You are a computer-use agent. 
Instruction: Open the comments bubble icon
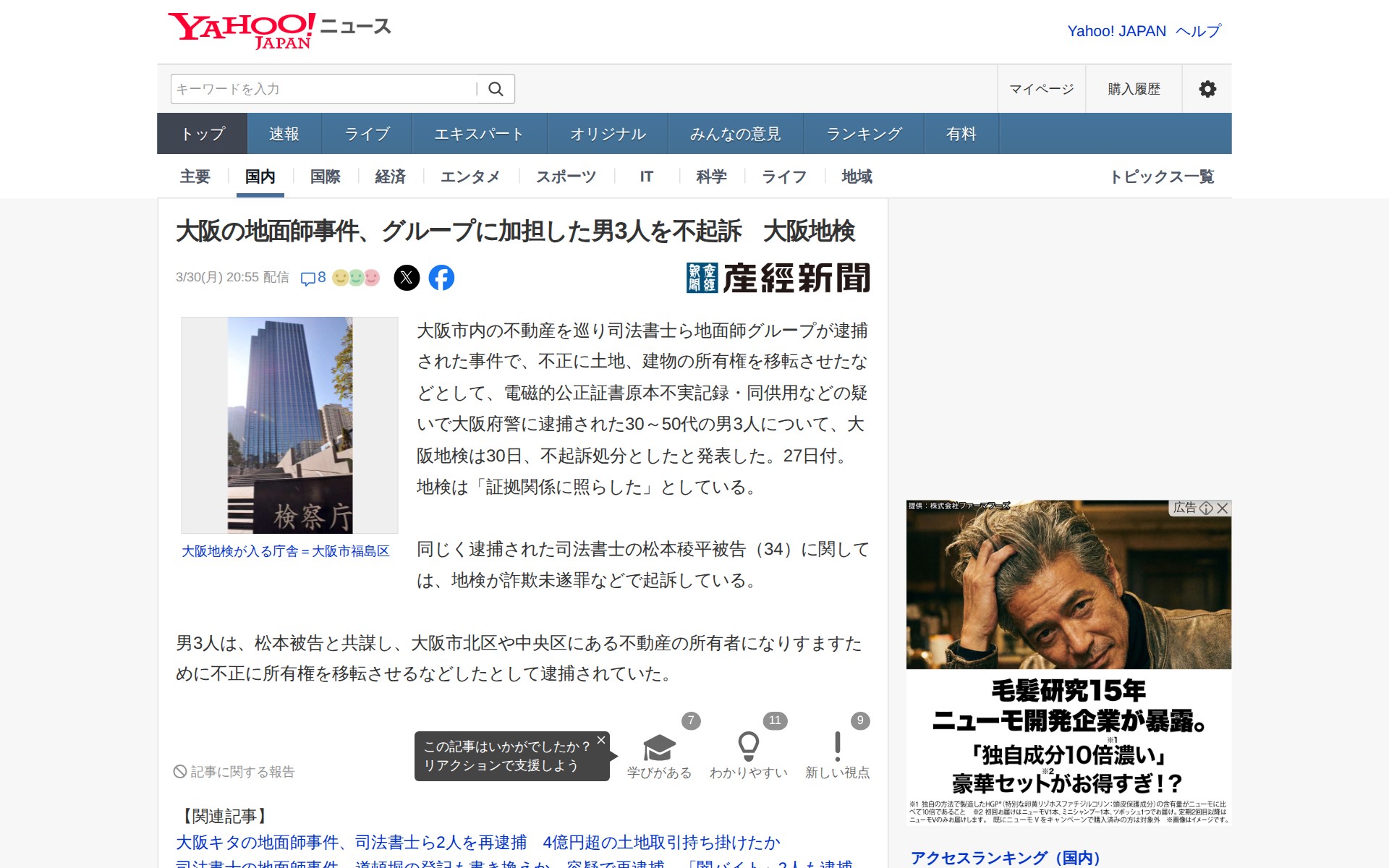click(x=308, y=278)
